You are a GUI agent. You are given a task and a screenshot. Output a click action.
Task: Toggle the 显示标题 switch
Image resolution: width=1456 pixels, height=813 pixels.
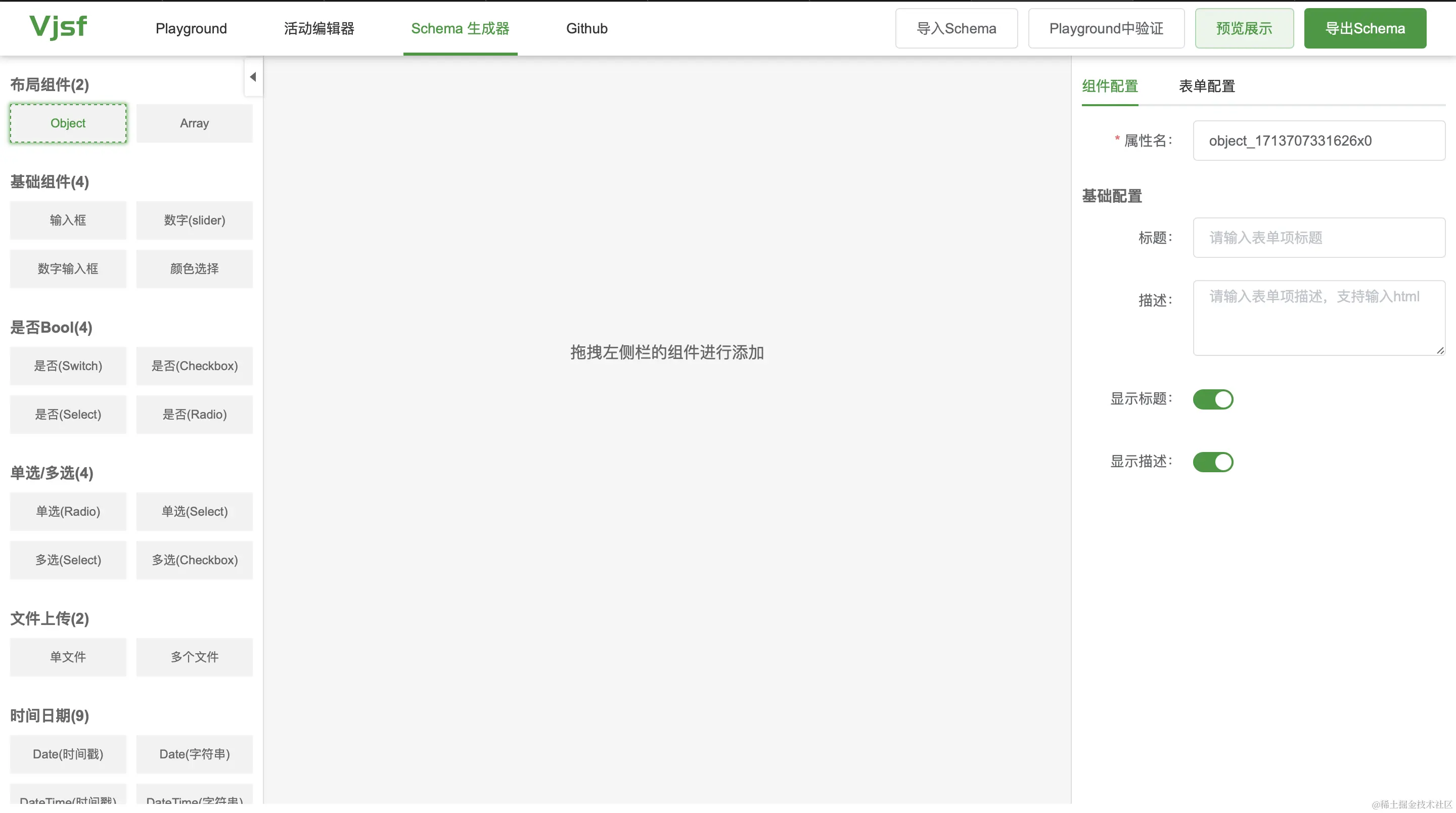[x=1212, y=399]
